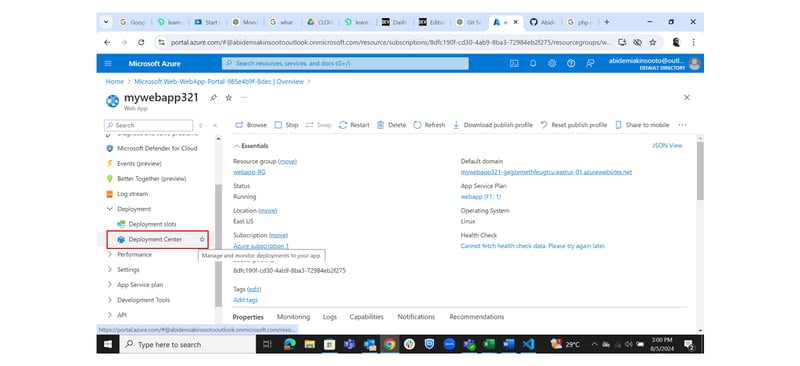Click the Home breadcrumb
This screenshot has height=366, width=800.
(x=115, y=82)
